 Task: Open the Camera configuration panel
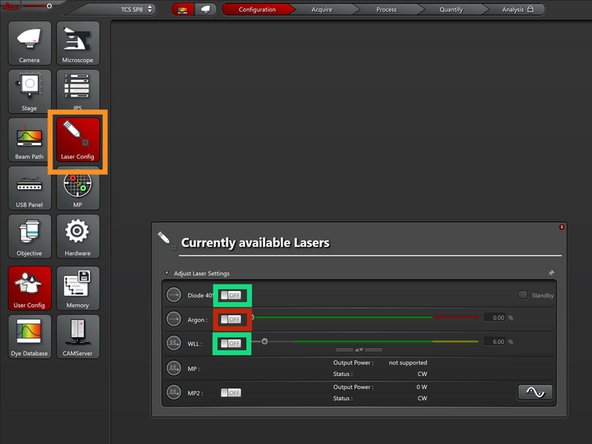coord(29,43)
